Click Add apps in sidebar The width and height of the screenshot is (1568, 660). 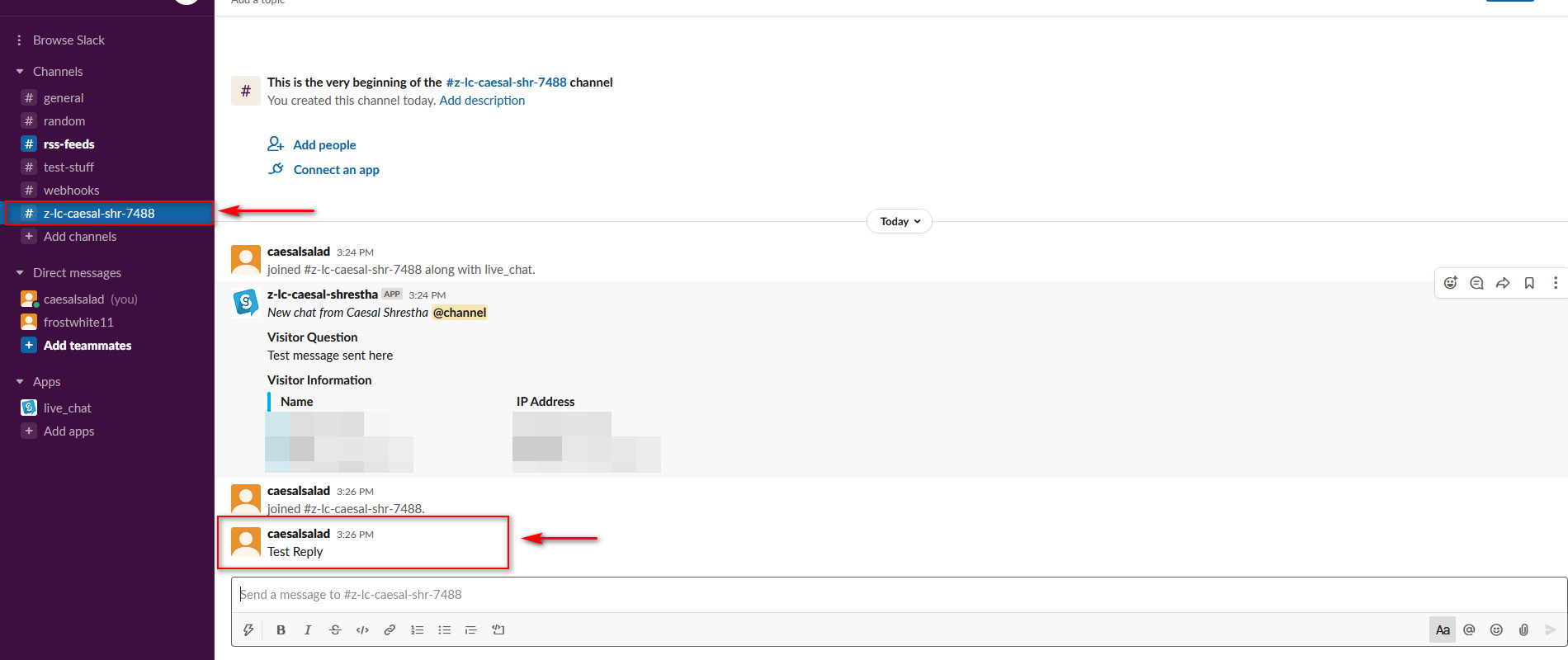(x=68, y=431)
